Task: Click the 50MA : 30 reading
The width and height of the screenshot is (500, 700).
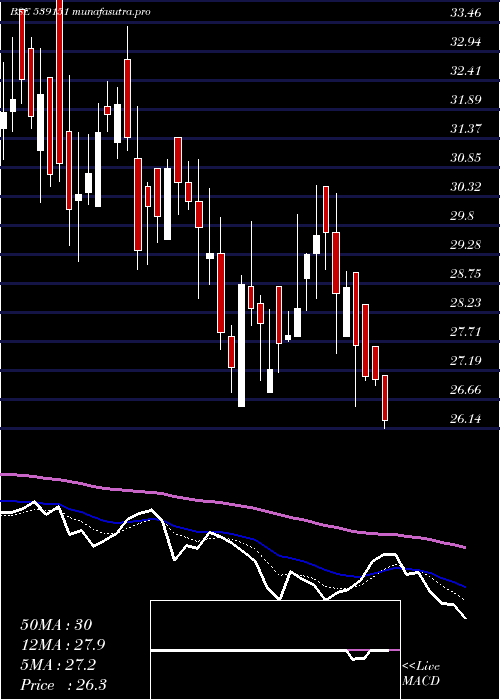Action: pos(56,625)
